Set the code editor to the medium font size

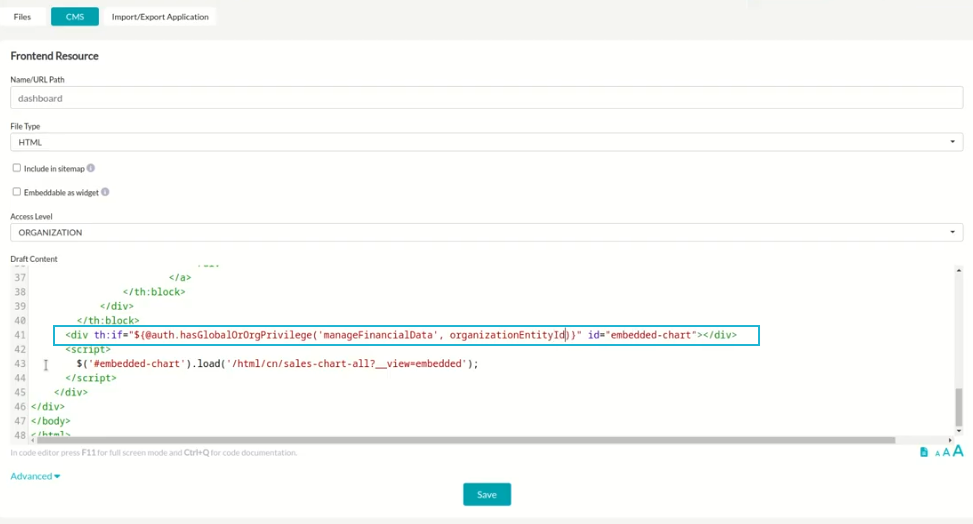point(946,453)
